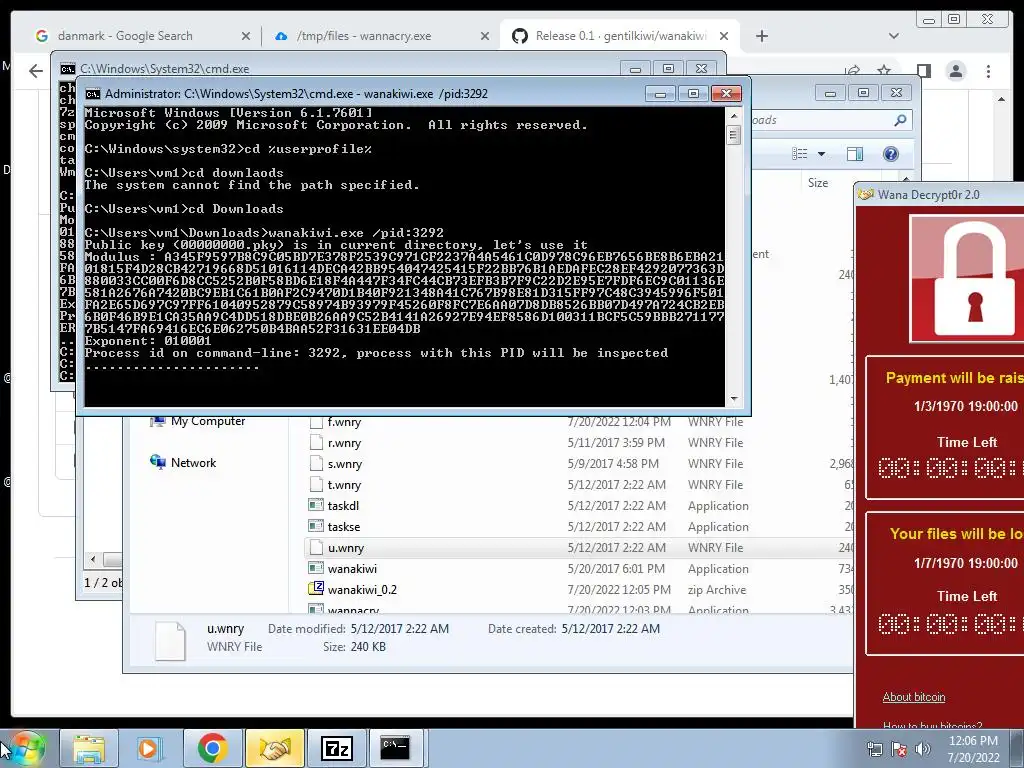Open a new Chrome tab
The height and width of the screenshot is (768, 1024).
point(761,37)
